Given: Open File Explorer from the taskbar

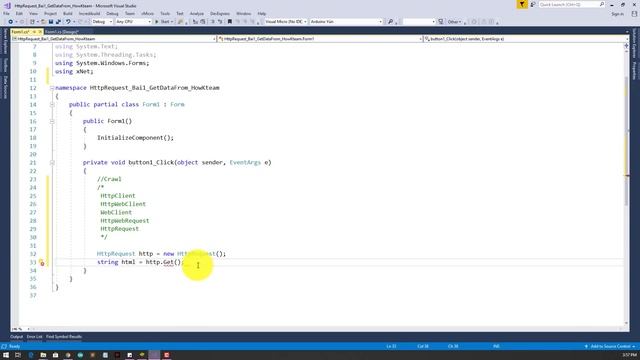Looking at the screenshot, I should pos(43,355).
